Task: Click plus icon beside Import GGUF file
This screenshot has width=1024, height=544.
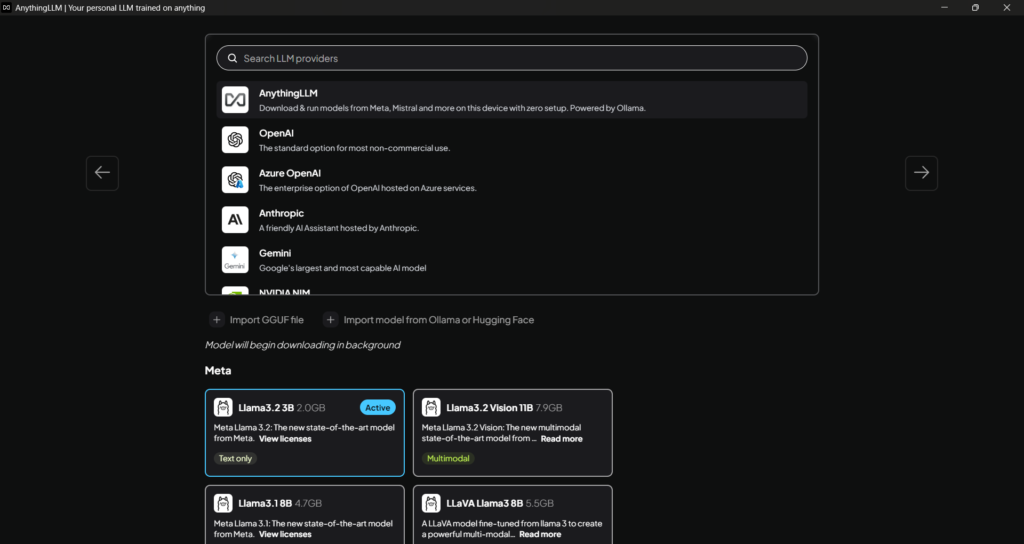Action: (x=217, y=320)
